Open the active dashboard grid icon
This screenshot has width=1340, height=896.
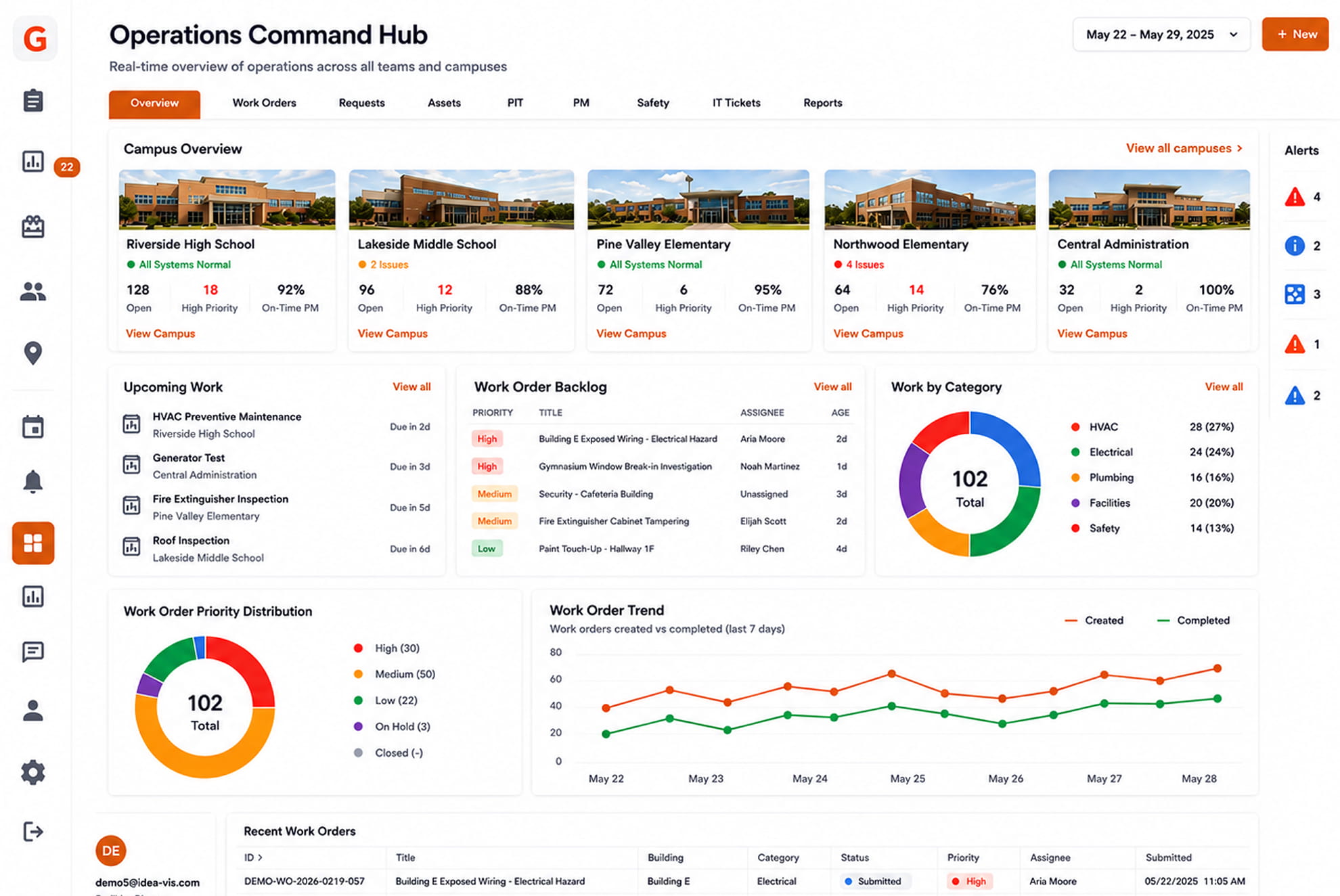pos(33,543)
